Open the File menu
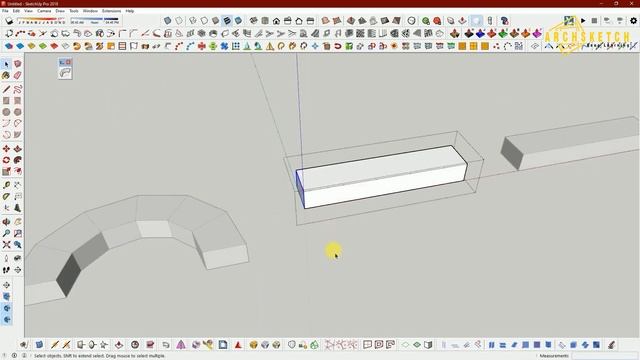 click(5, 11)
